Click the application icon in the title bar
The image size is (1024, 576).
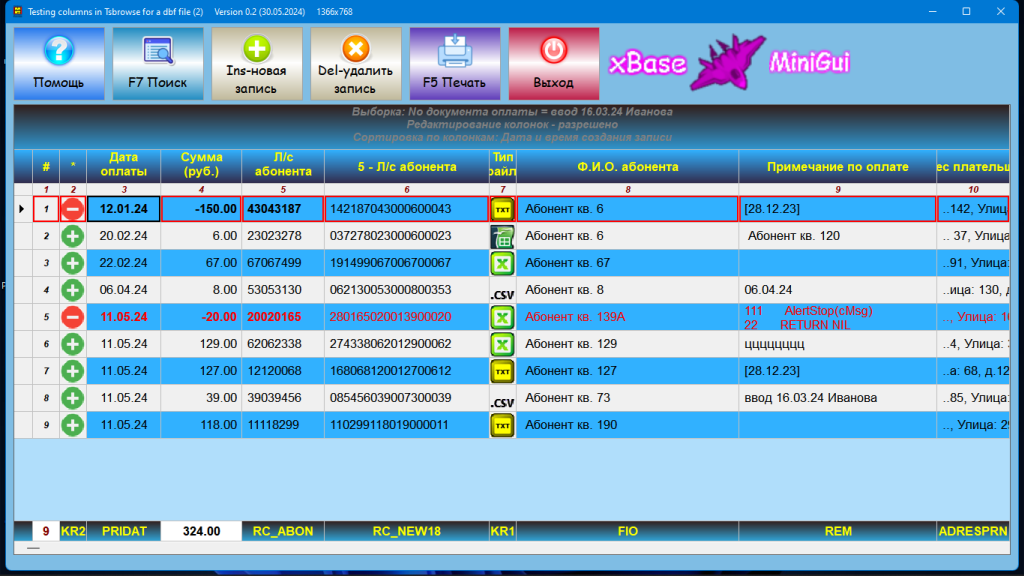point(18,11)
